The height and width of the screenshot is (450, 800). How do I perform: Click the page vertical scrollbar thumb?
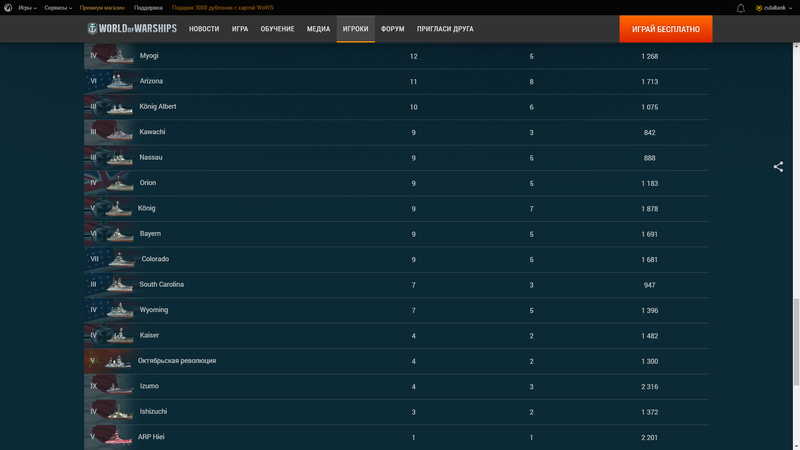[x=796, y=342]
